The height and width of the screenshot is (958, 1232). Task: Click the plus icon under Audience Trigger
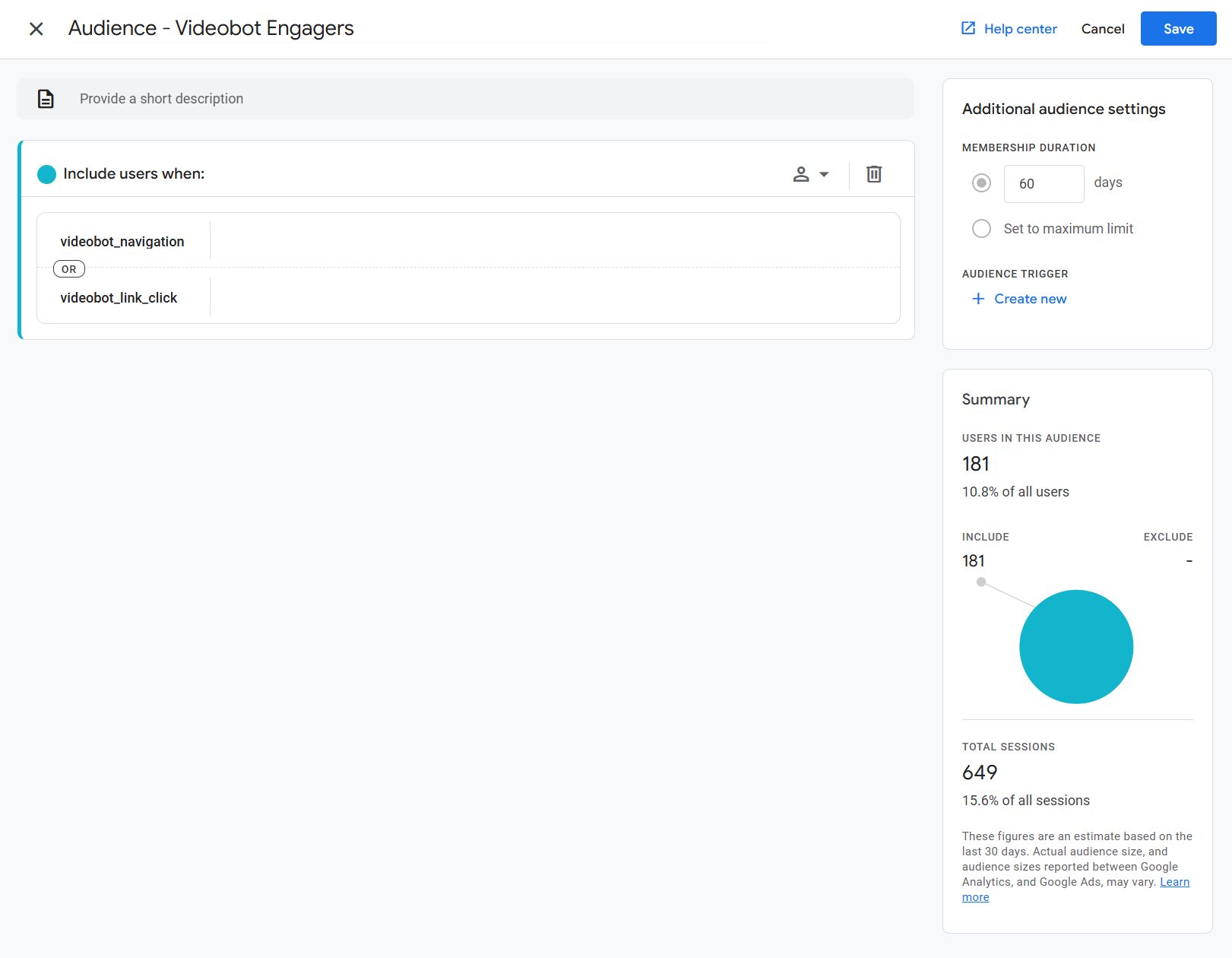977,299
